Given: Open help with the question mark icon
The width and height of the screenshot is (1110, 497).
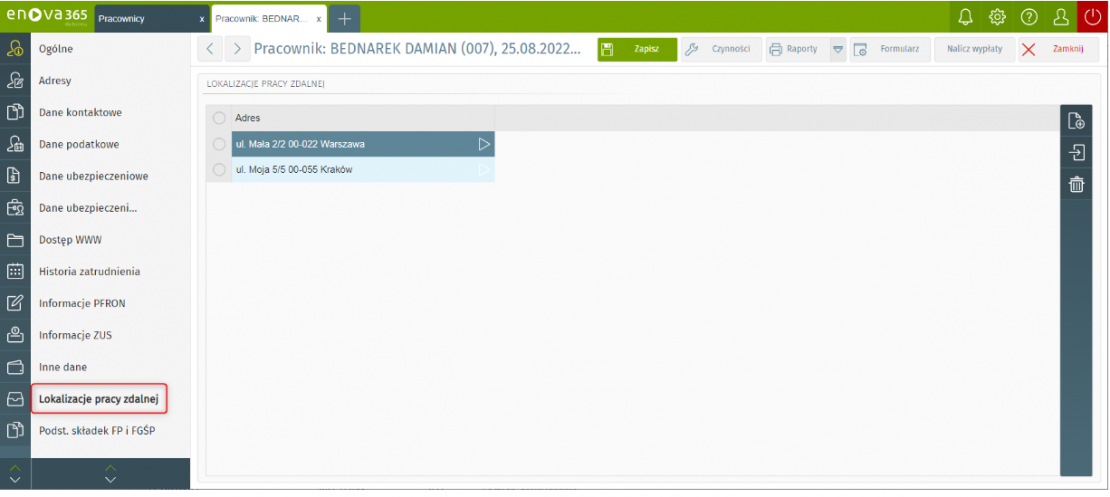Looking at the screenshot, I should point(1028,17).
